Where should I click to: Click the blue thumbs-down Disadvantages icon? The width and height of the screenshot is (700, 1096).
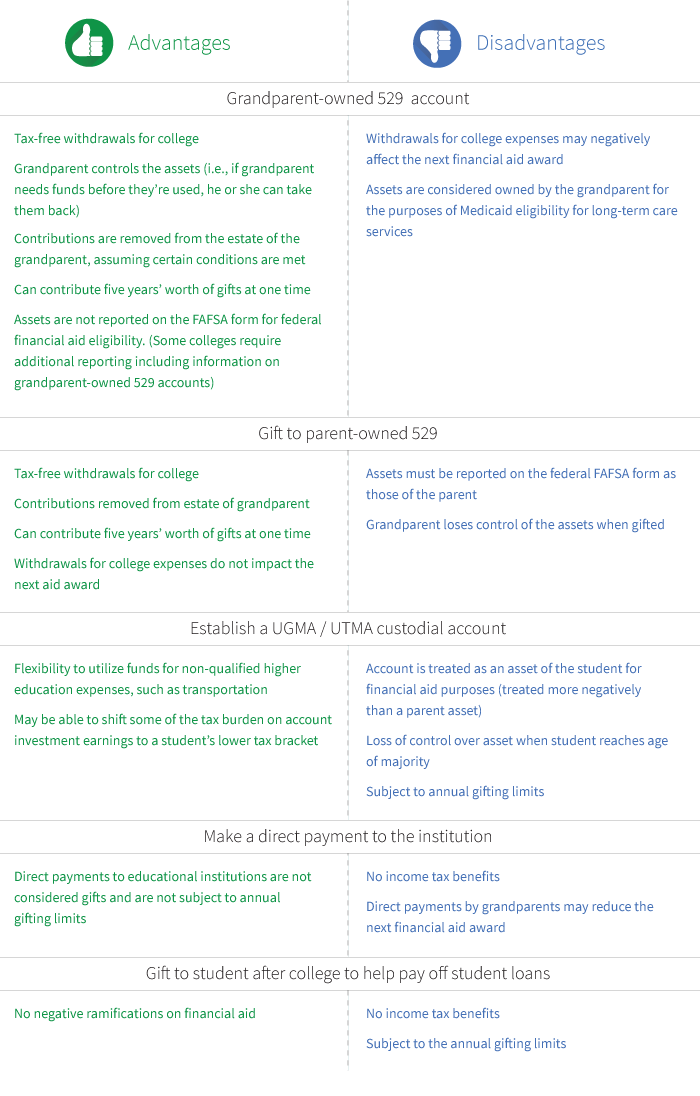click(437, 43)
